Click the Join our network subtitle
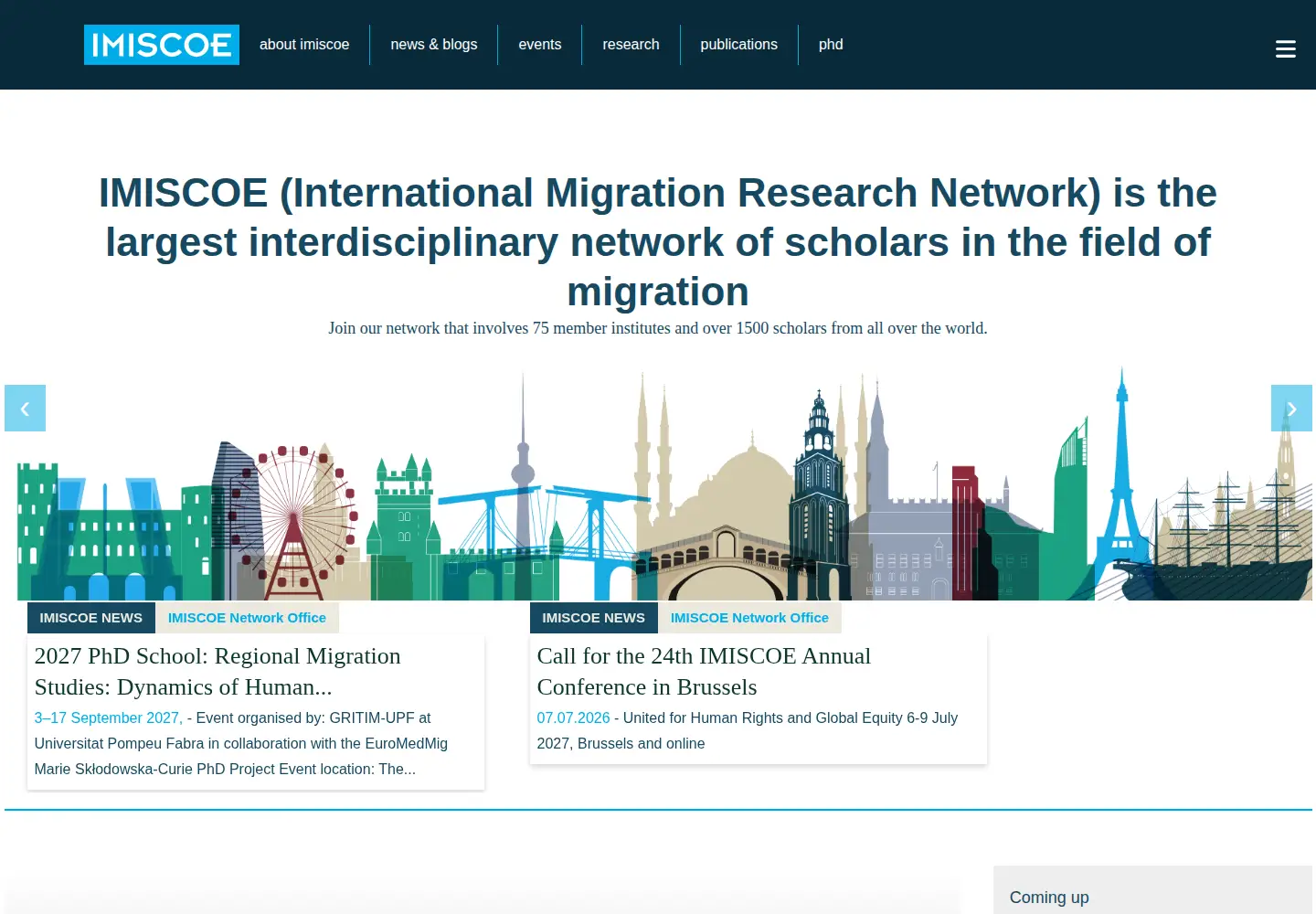The image size is (1316, 914). pyautogui.click(x=658, y=328)
